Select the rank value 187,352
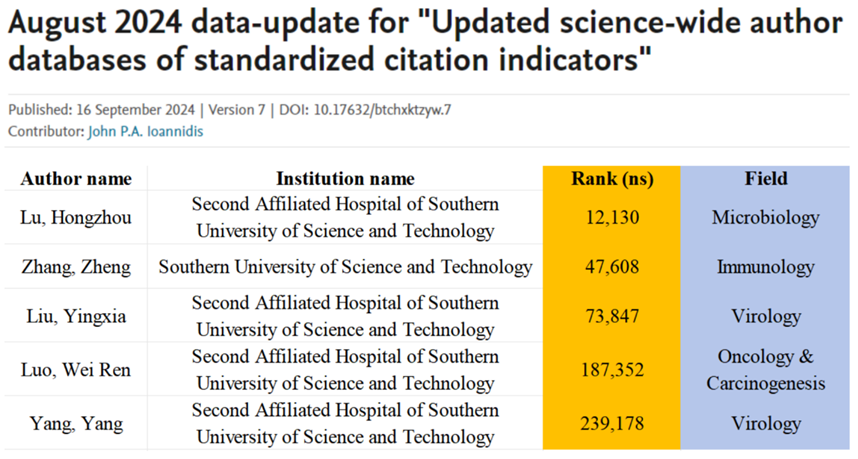Viewport: 858px width, 459px height. click(611, 370)
